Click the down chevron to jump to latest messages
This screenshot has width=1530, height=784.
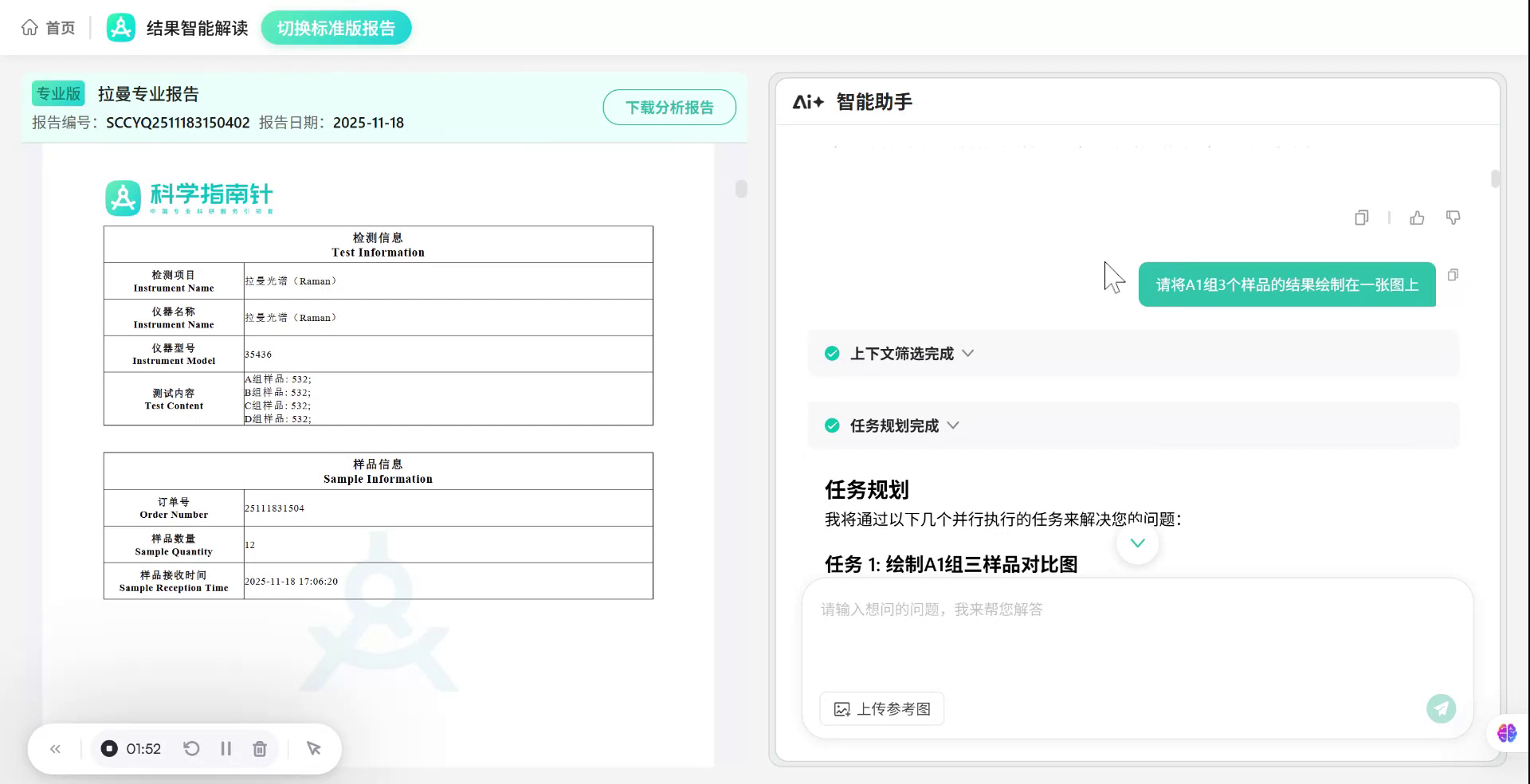(1137, 543)
